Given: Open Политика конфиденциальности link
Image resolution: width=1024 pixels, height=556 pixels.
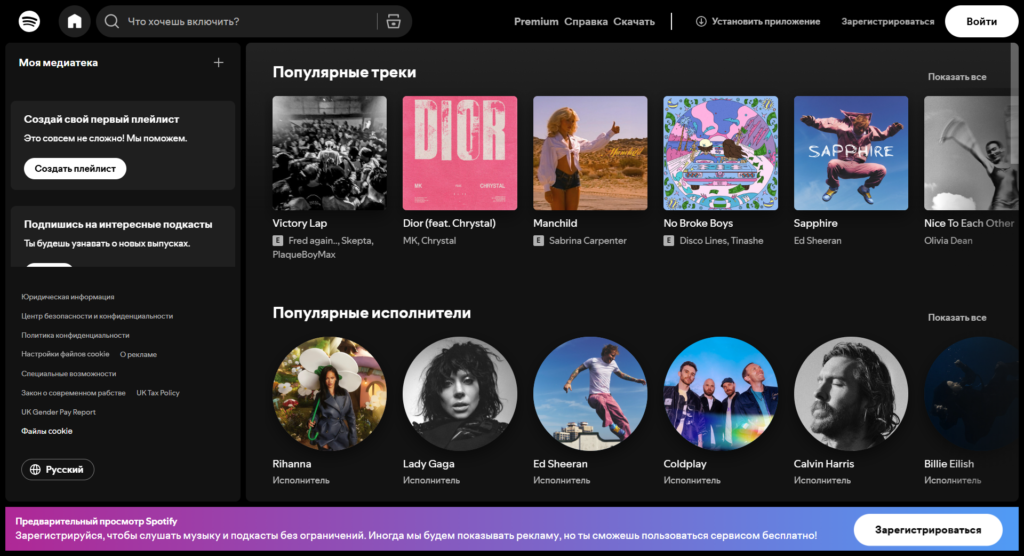Looking at the screenshot, I should click(75, 335).
